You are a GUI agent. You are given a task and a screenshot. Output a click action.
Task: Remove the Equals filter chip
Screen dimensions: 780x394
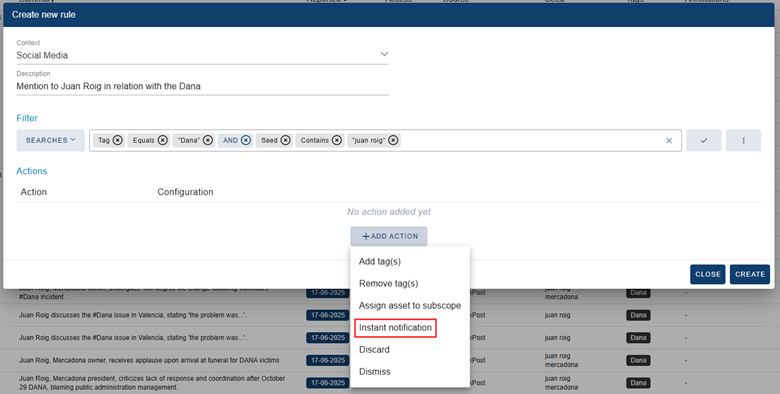click(163, 140)
